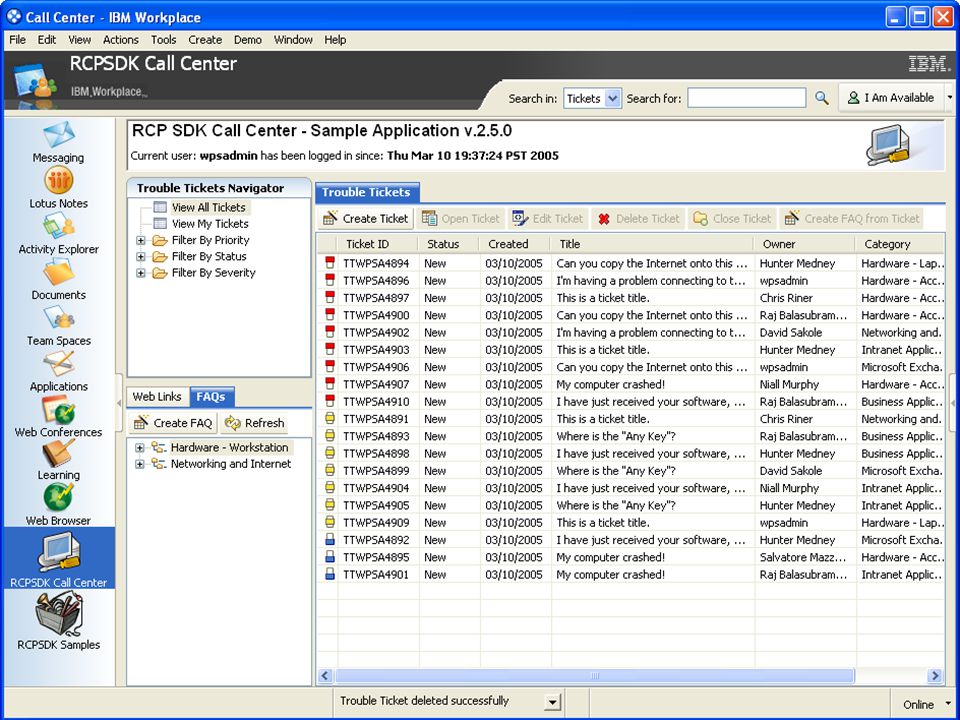Click the Search for input field
Screen dimensions: 960x720
[x=746, y=98]
